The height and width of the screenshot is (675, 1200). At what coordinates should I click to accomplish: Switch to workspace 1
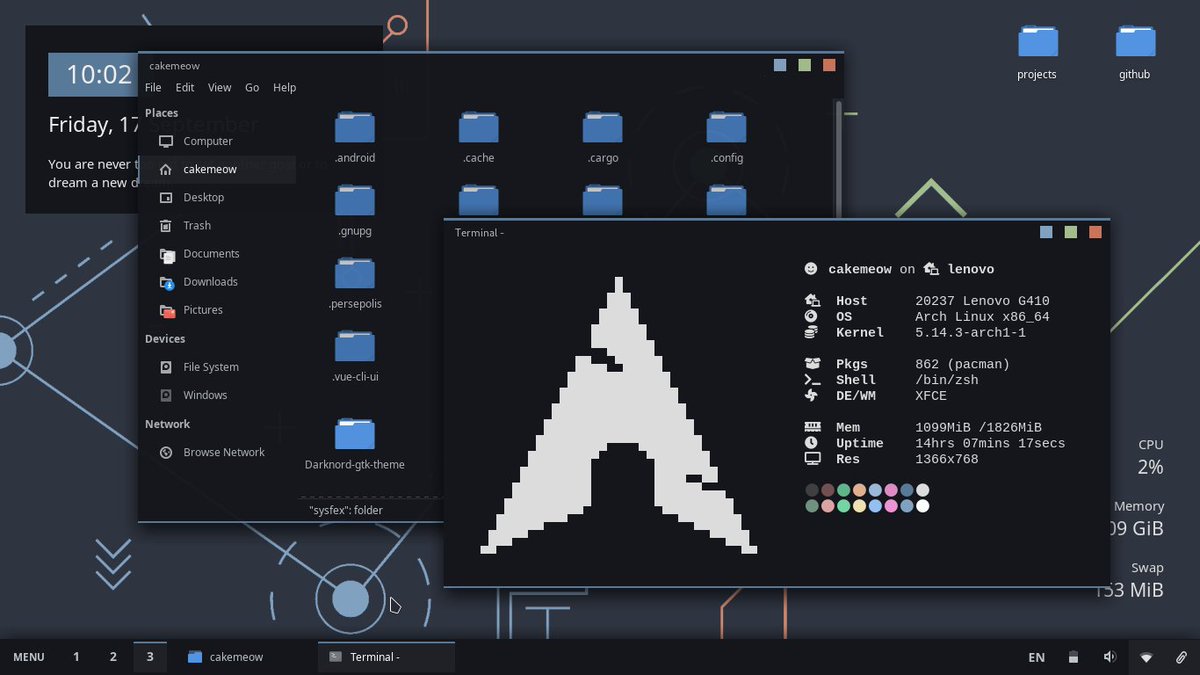tap(76, 657)
